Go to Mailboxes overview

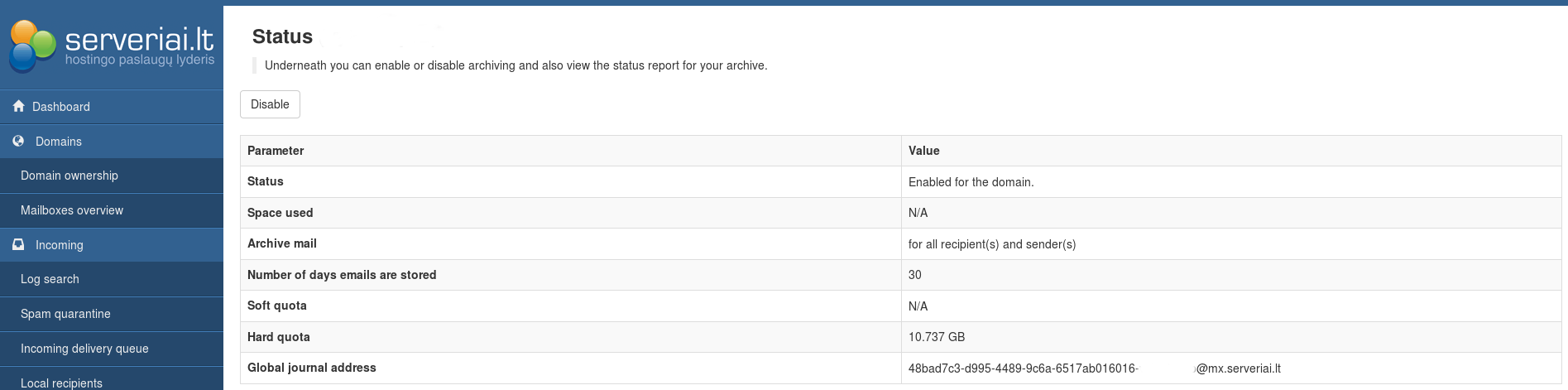click(72, 210)
